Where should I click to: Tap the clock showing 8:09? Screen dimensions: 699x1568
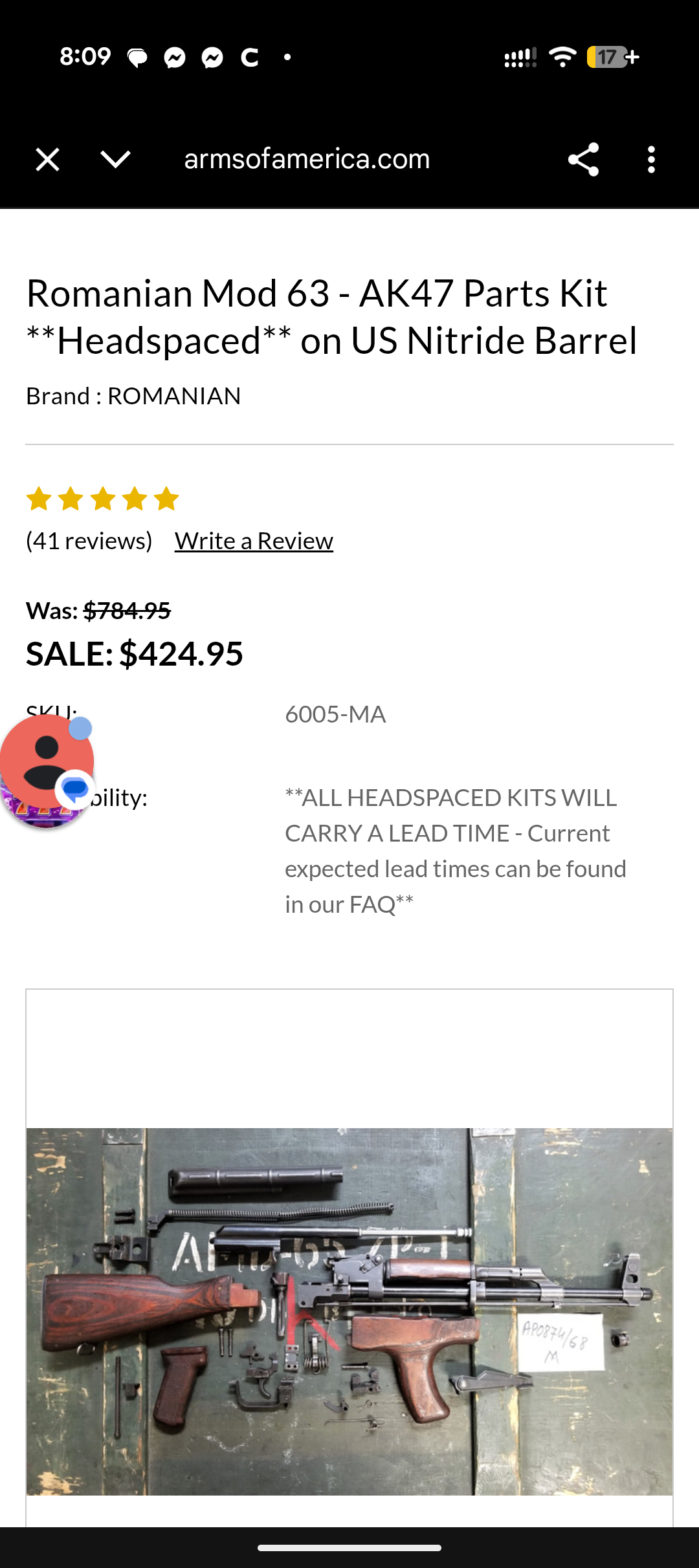pyautogui.click(x=85, y=57)
